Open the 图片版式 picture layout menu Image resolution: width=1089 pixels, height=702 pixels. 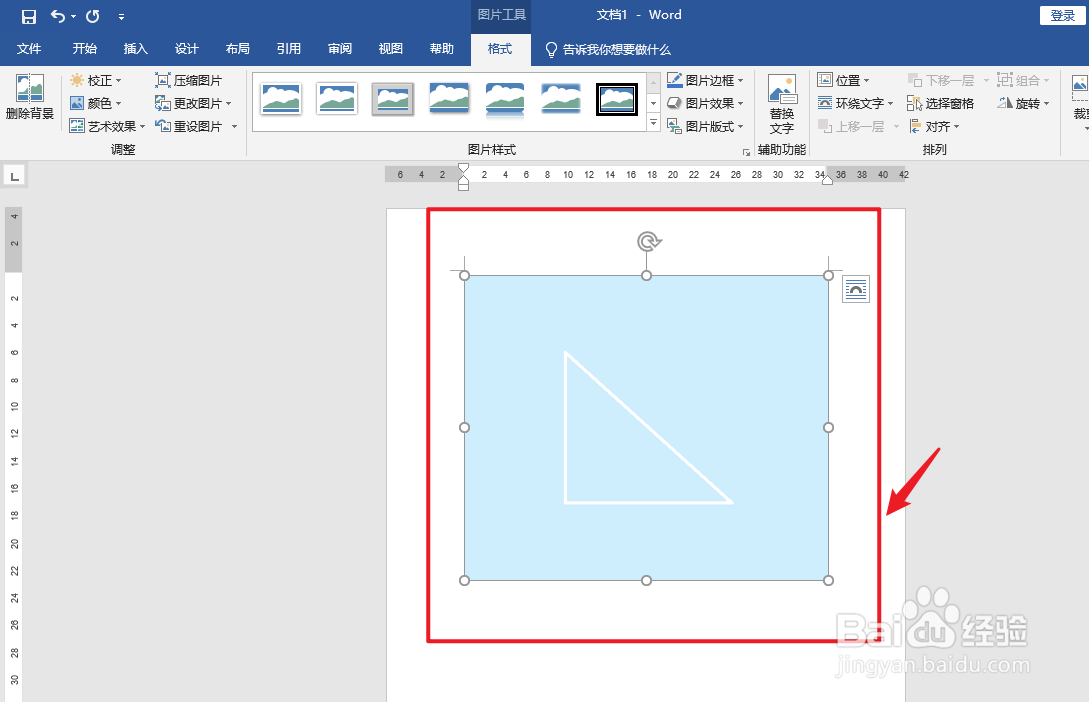[705, 126]
